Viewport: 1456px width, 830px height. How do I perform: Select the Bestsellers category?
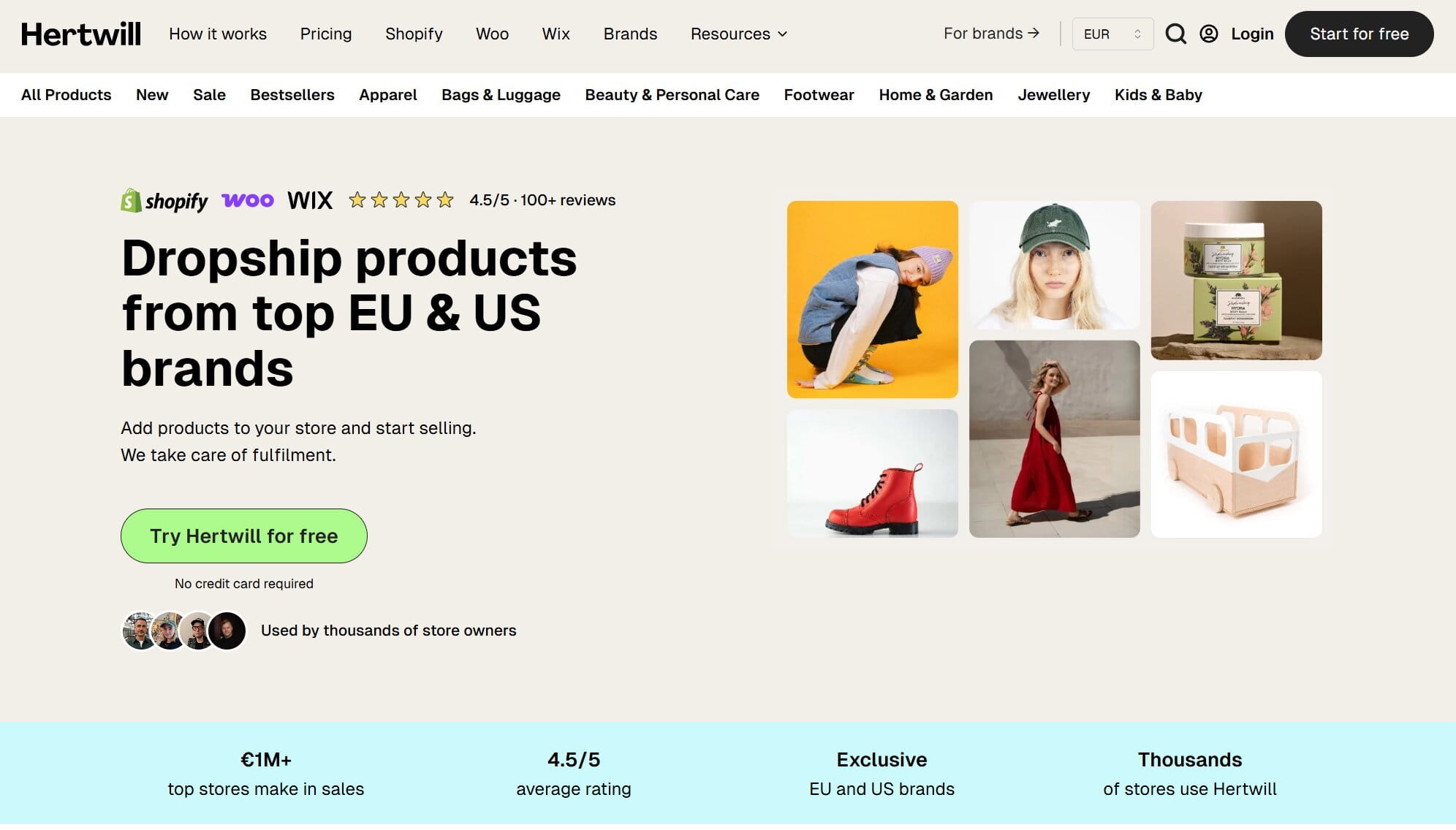coord(292,95)
